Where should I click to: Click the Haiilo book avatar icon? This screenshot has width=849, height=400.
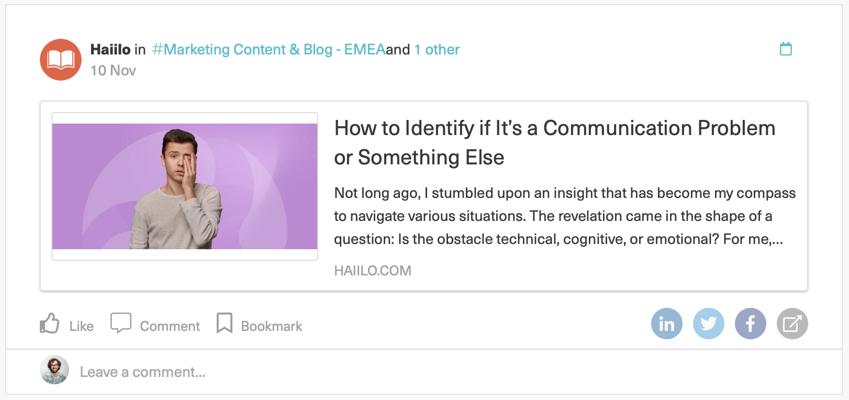click(x=60, y=59)
